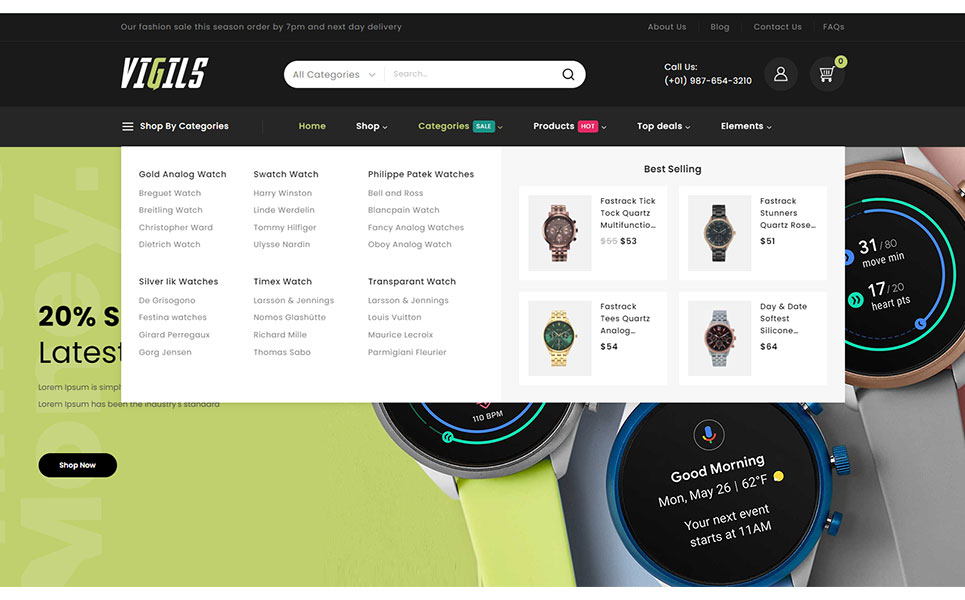Screen dimensions: 965x600
Task: Open the Contact Us link
Action: [777, 27]
